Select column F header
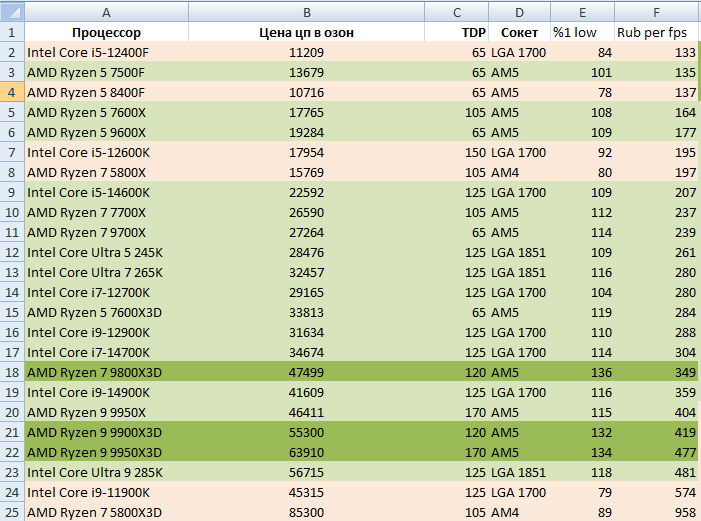 (657, 11)
